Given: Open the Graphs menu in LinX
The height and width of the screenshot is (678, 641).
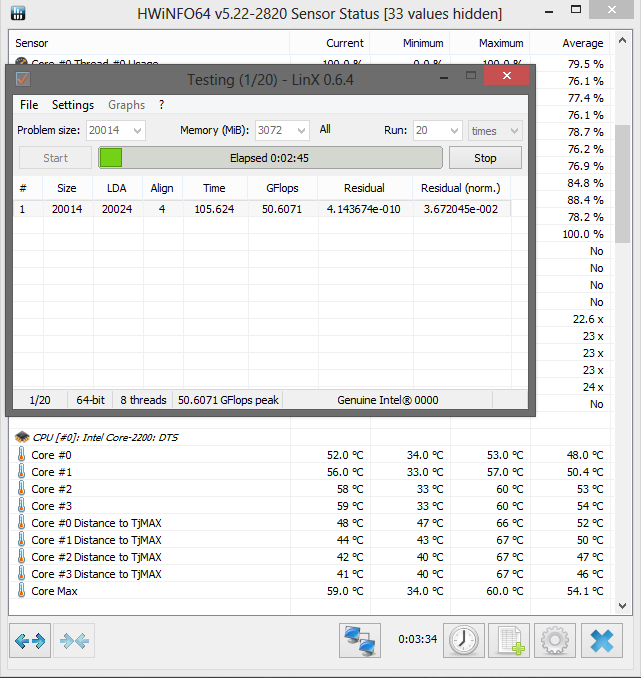Looking at the screenshot, I should pyautogui.click(x=126, y=105).
